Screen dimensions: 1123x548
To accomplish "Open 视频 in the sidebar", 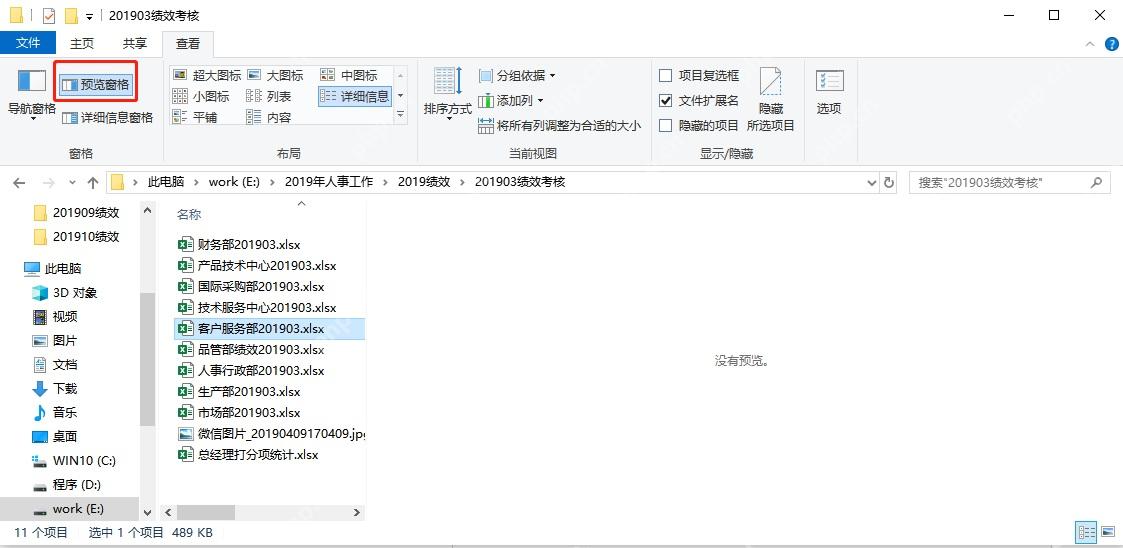I will point(56,317).
